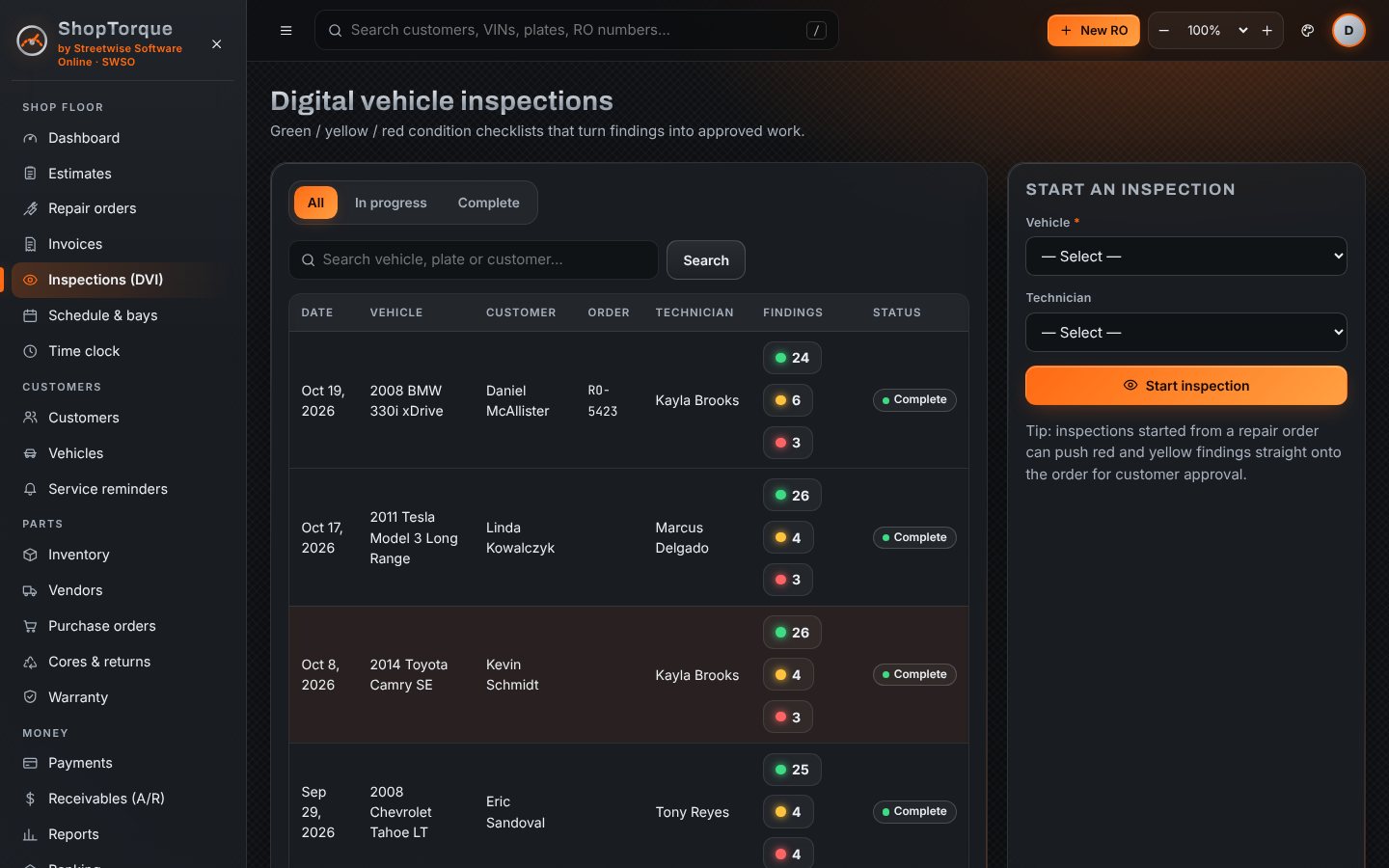The image size is (1389, 868).
Task: Open the Vehicle select dropdown
Action: [1186, 257]
